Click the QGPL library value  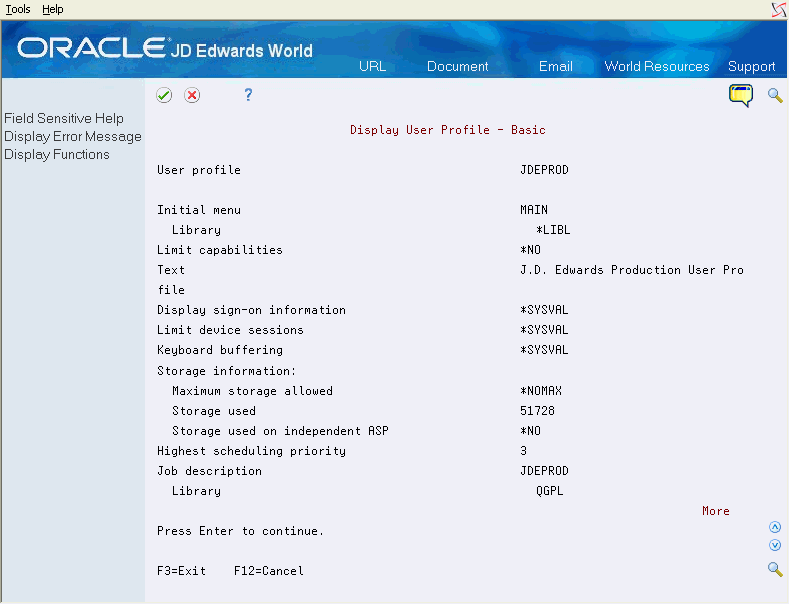coord(549,491)
